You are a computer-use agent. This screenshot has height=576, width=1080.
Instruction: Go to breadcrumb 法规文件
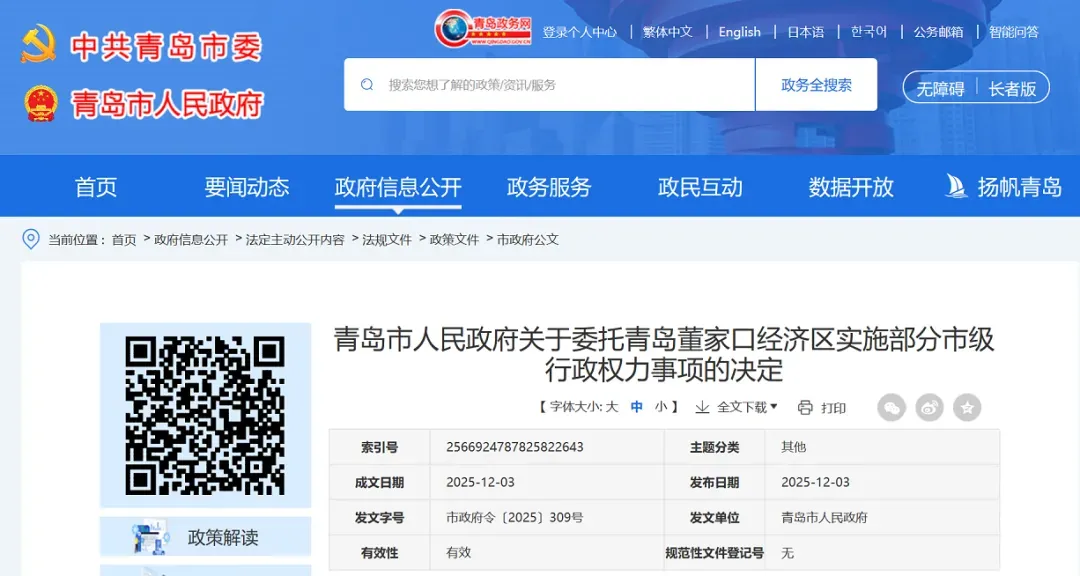386,240
